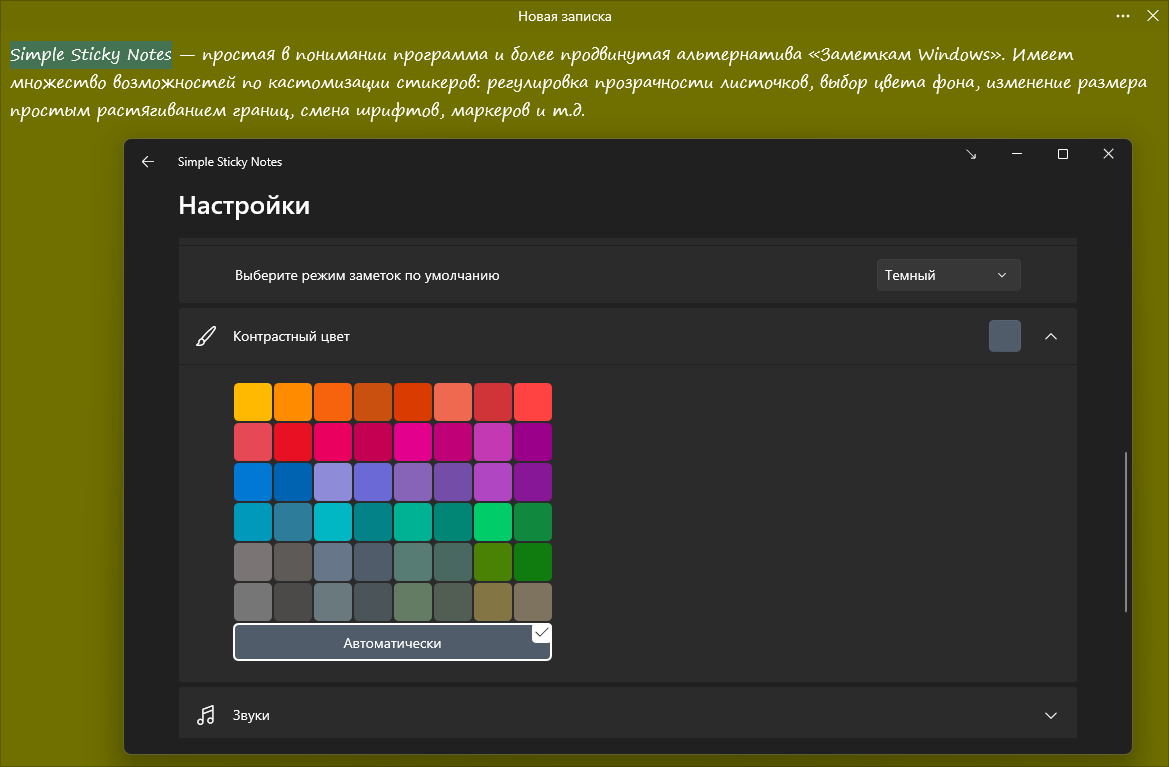The height and width of the screenshot is (767, 1169).
Task: Close the sticky note with the X
Action: tap(1152, 16)
